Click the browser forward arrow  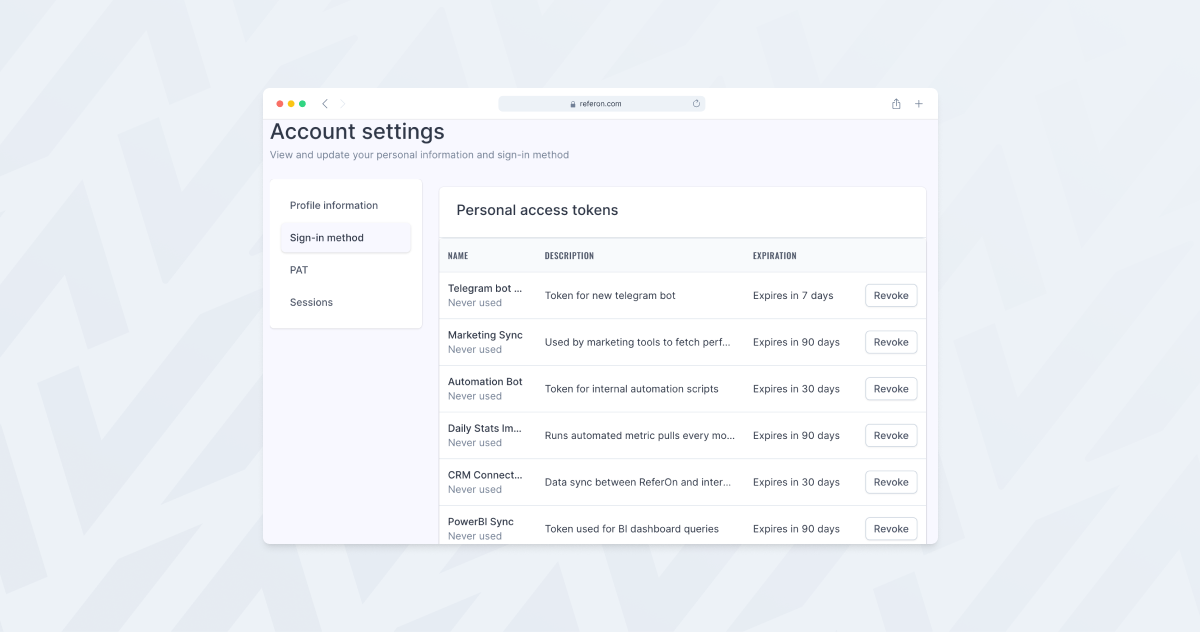tap(342, 104)
